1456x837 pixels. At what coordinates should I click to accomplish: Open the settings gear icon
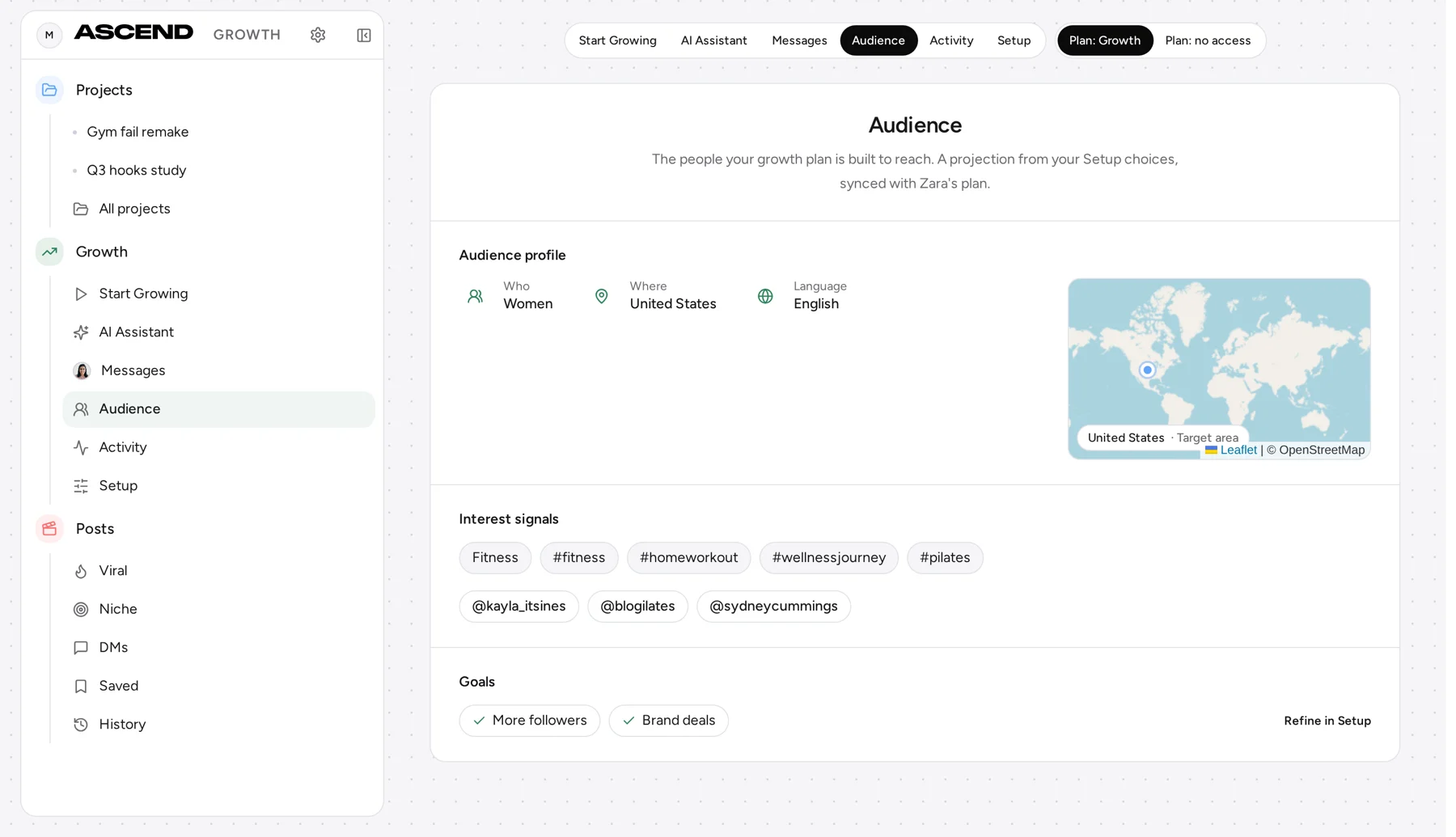point(318,35)
